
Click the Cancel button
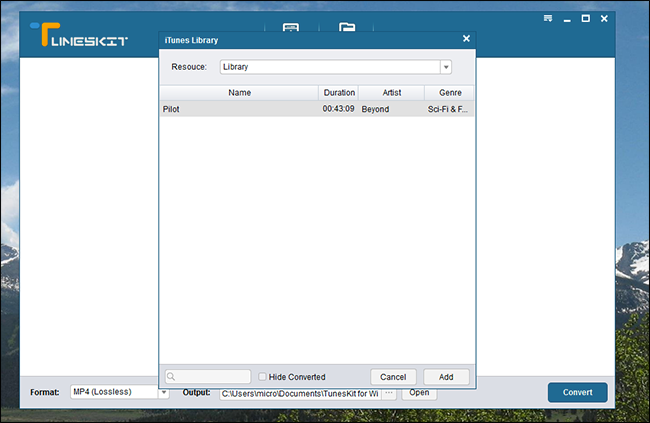coord(393,377)
